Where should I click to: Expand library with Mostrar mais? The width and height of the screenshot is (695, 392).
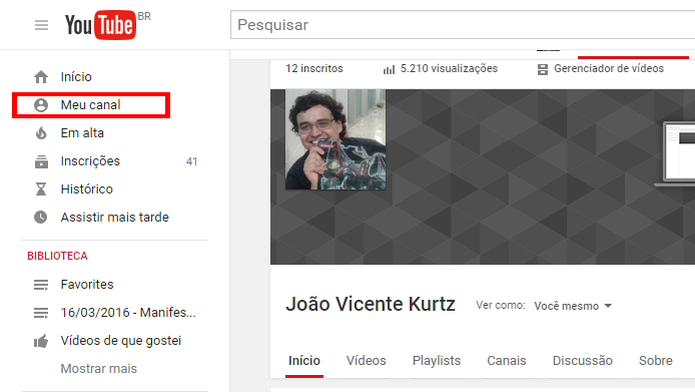(x=99, y=369)
